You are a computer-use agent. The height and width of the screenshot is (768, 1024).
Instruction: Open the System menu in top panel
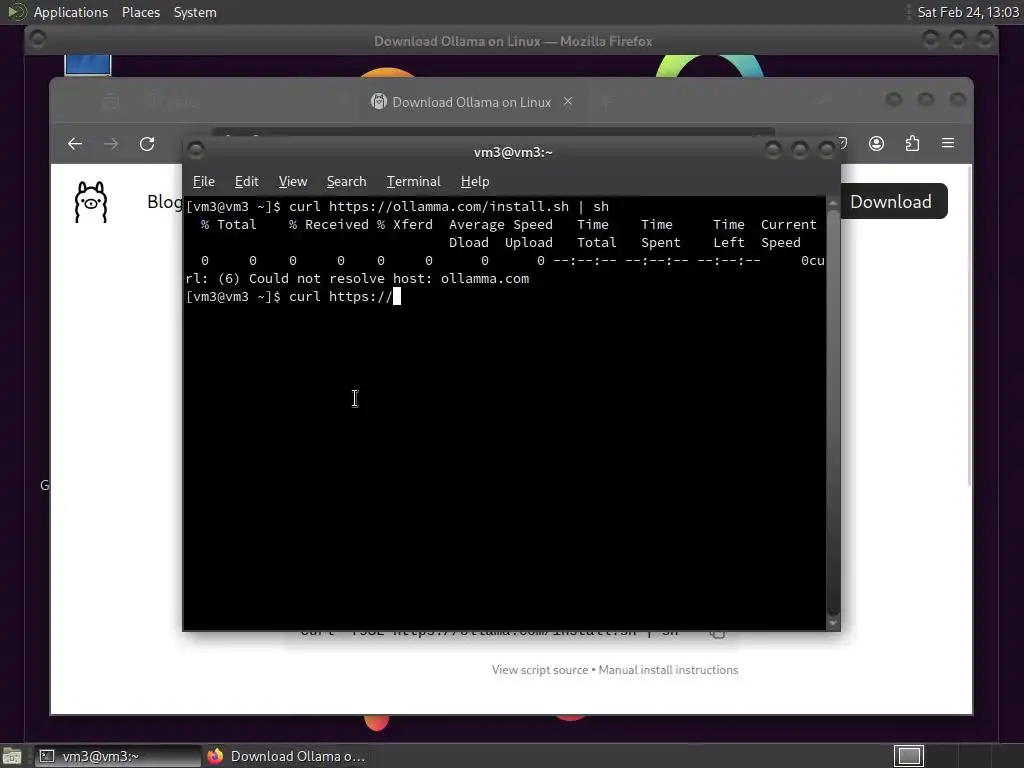pos(195,12)
